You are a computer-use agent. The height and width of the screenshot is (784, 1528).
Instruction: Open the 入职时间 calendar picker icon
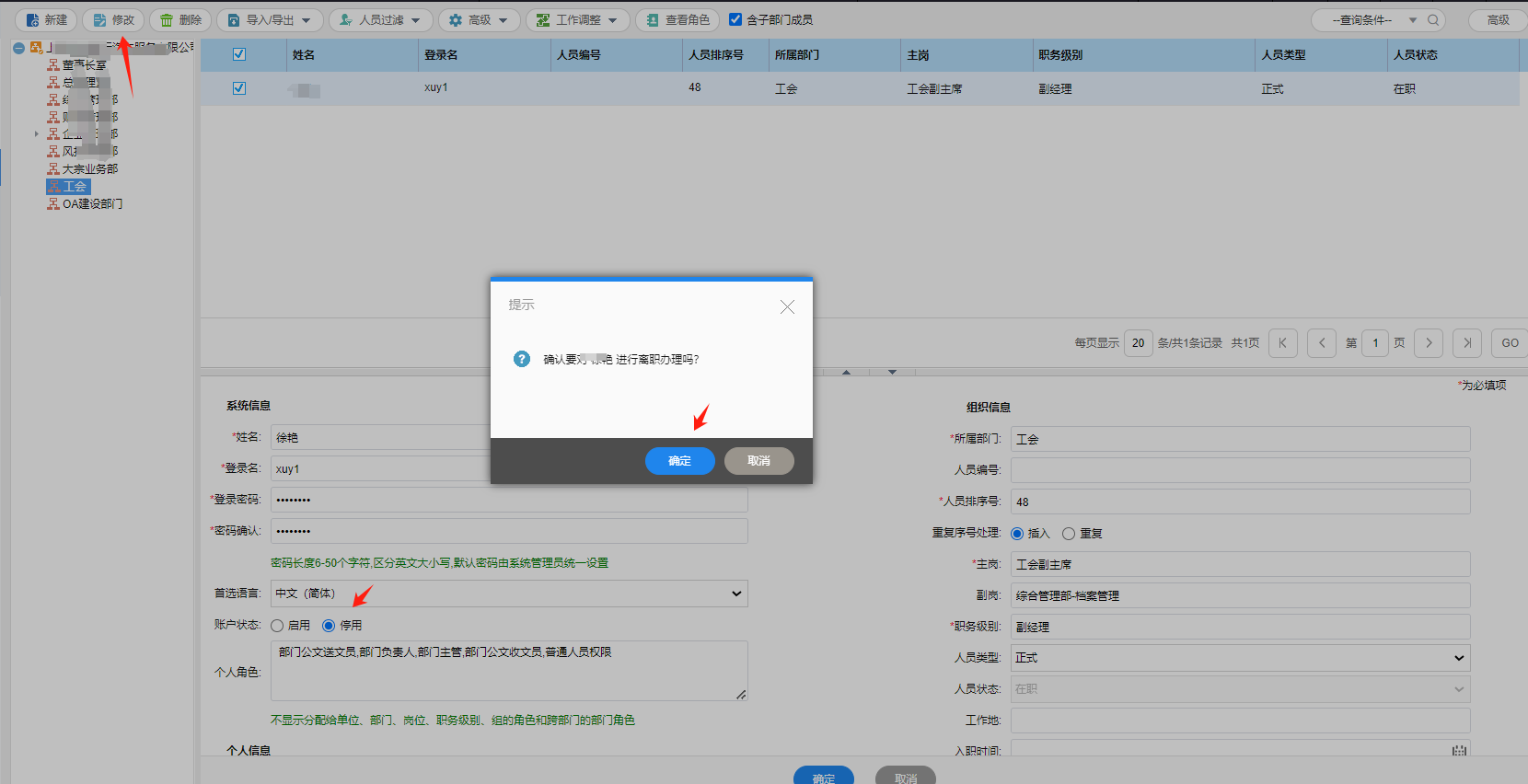(1459, 751)
